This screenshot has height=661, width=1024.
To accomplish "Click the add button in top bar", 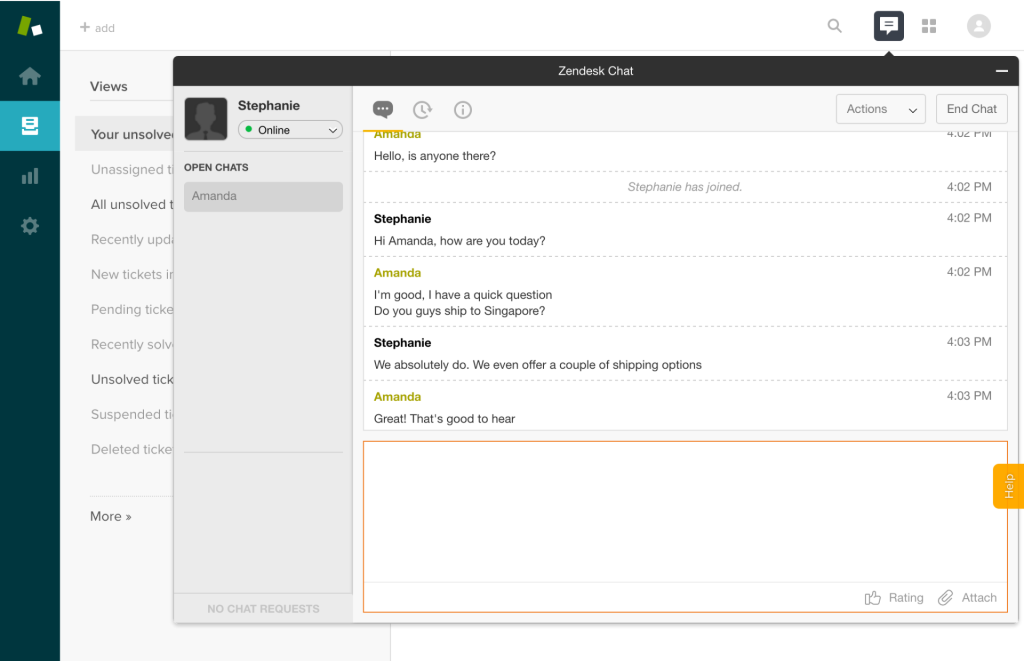I will 97,27.
